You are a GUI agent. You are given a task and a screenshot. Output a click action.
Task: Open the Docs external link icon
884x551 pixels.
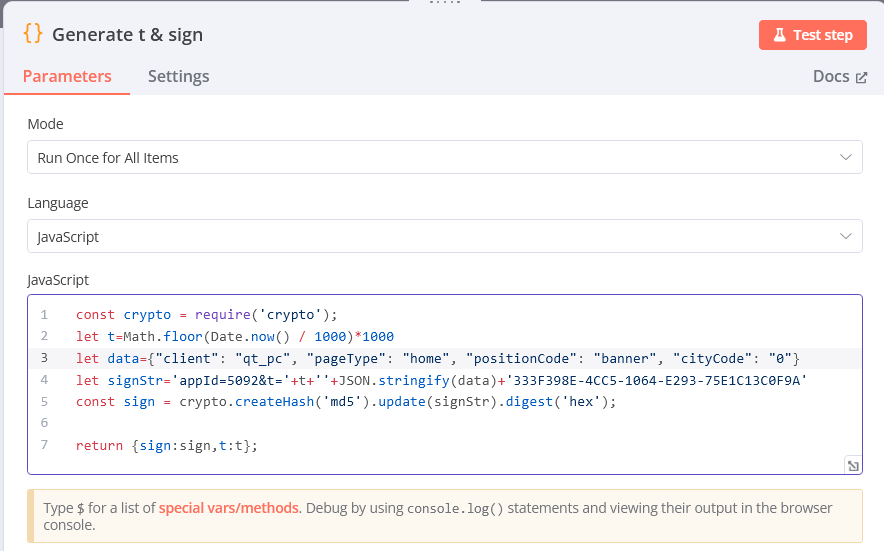coord(861,77)
